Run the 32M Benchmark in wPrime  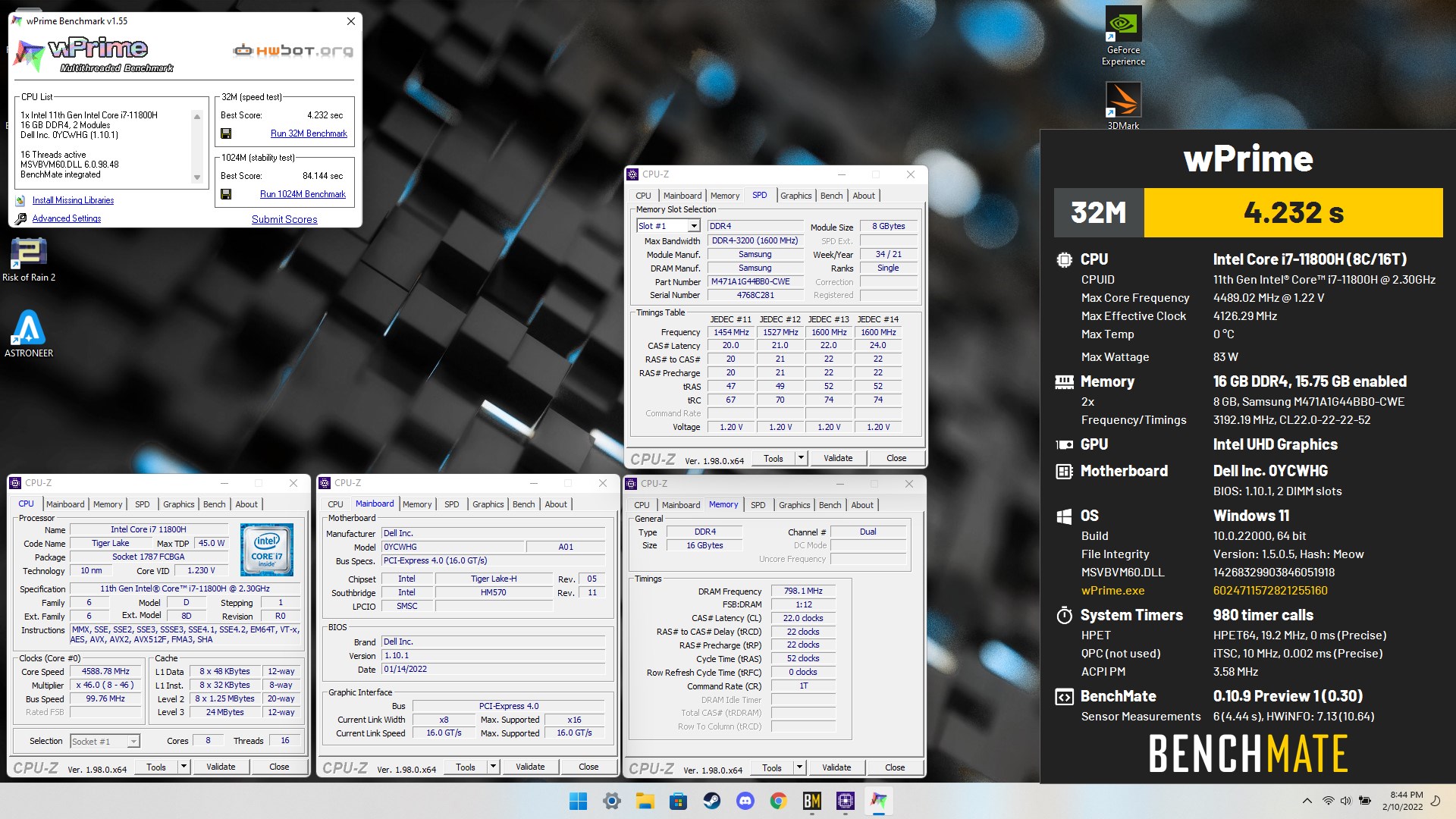309,133
